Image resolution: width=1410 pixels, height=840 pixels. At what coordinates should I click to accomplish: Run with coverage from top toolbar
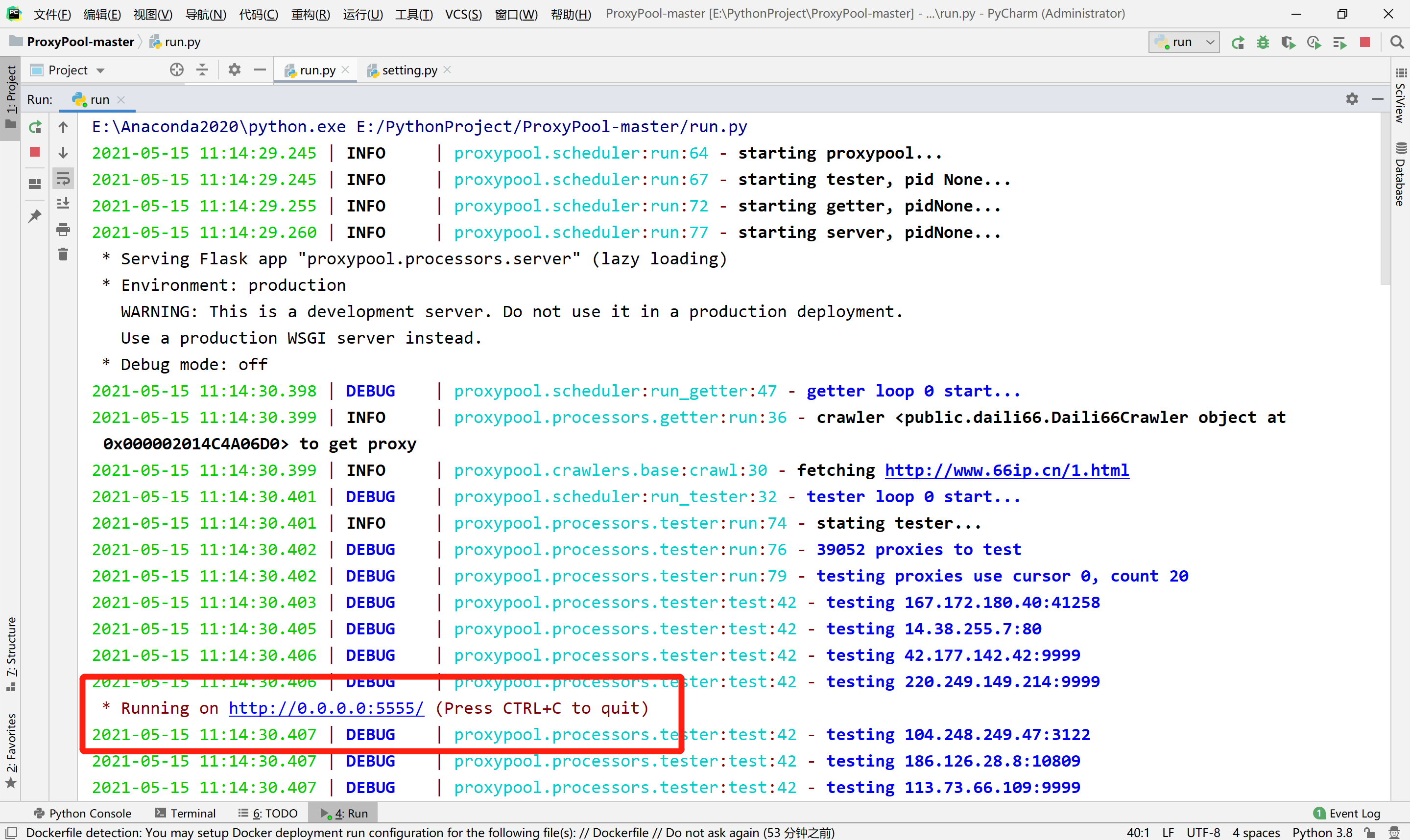coord(1288,43)
